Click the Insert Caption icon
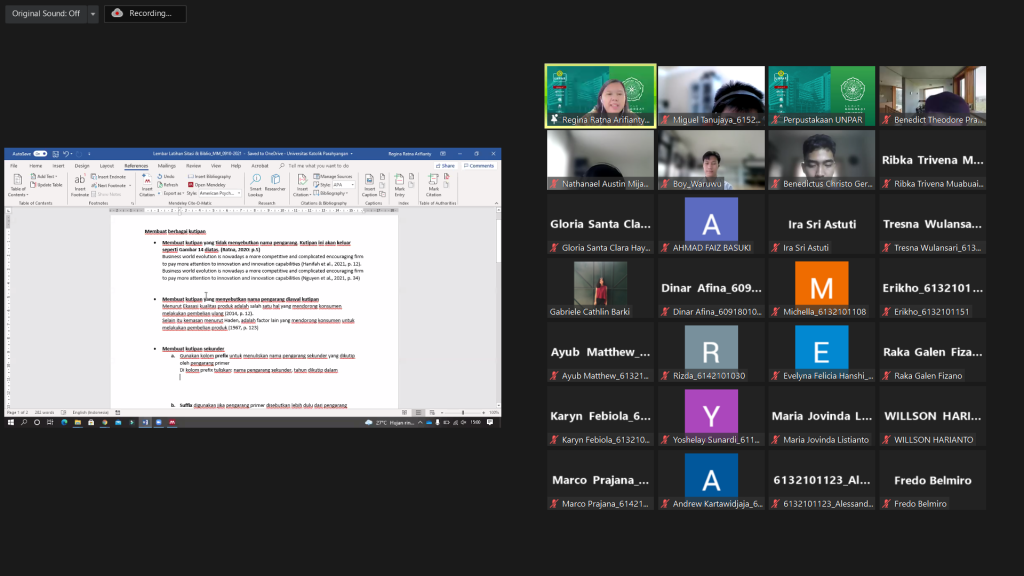Screen dimensions: 1024x576 [369, 181]
